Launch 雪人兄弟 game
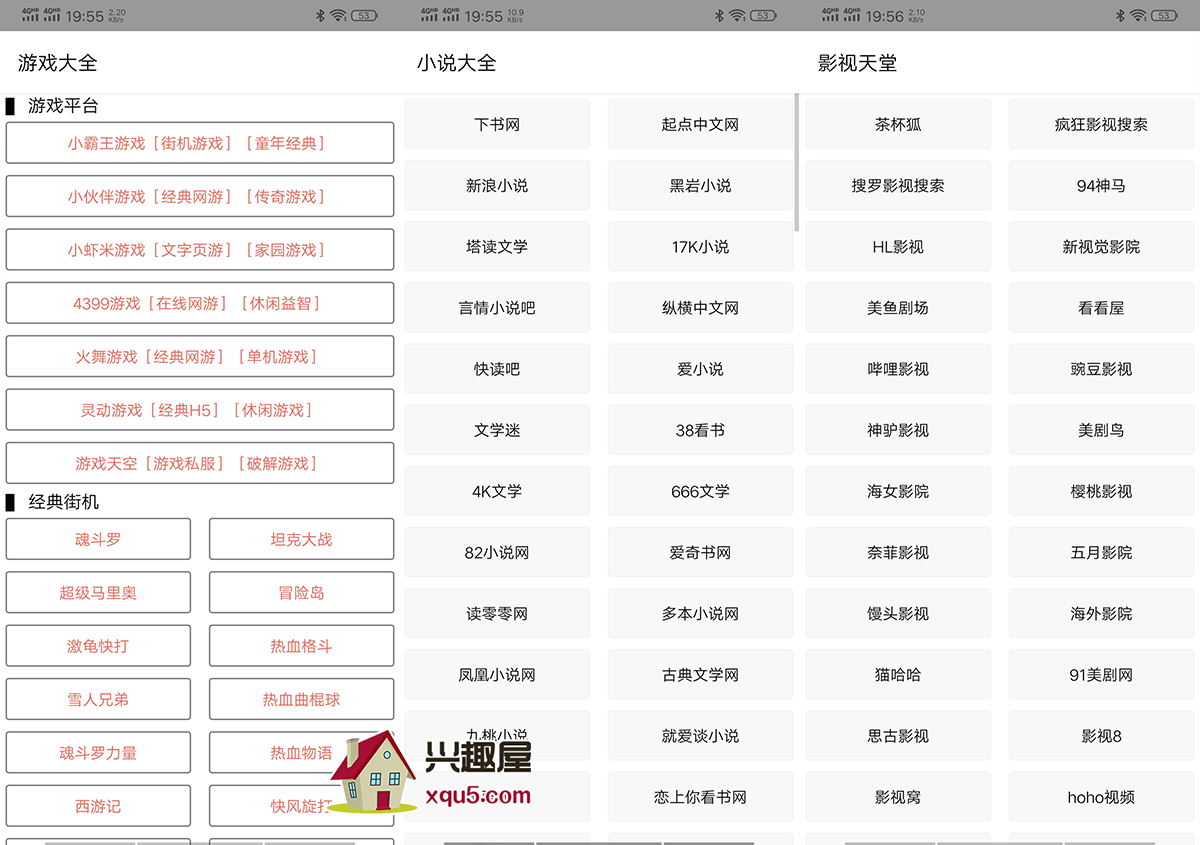 pyautogui.click(x=98, y=699)
